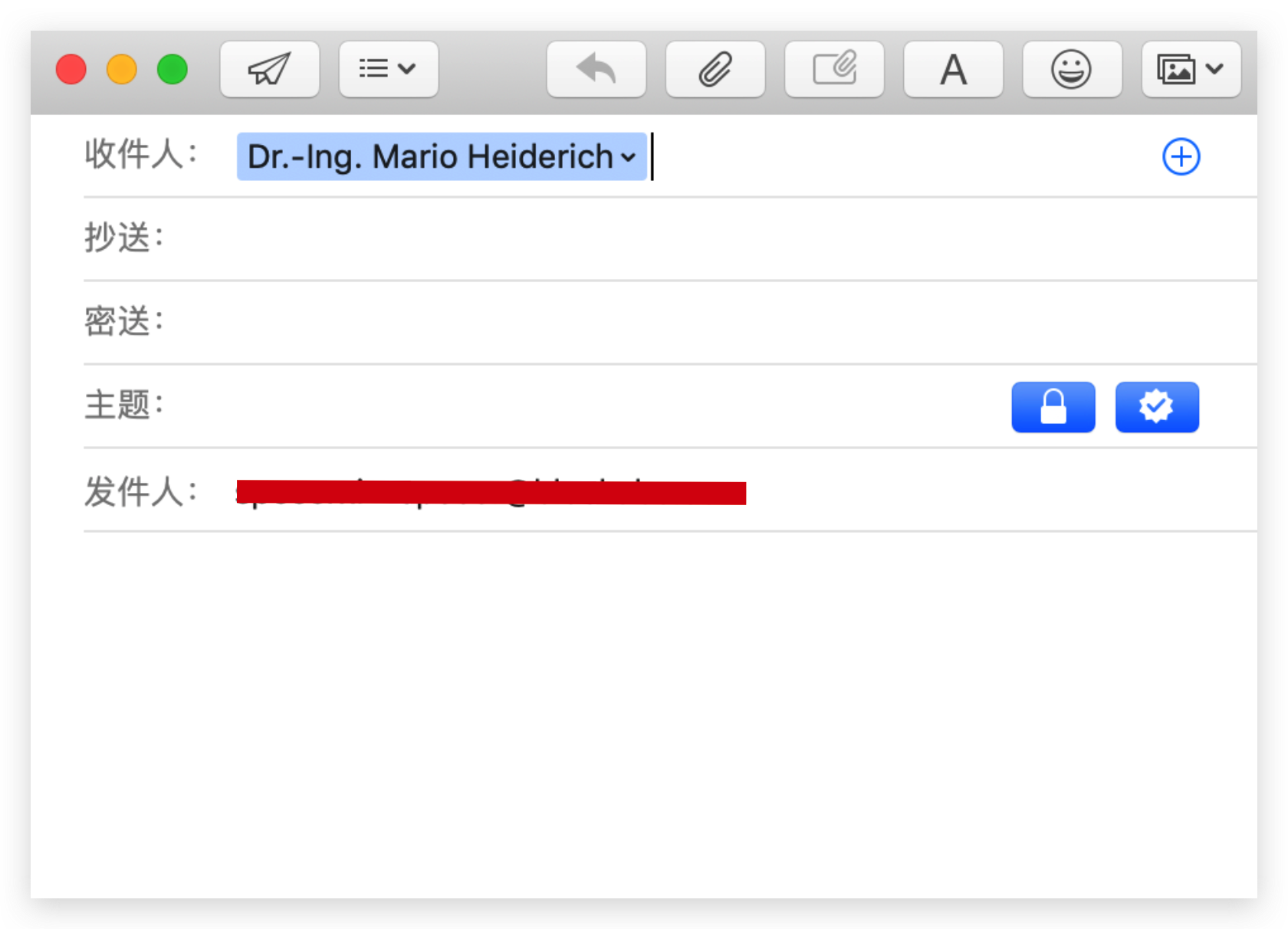Send the message with paper plane icon
The width and height of the screenshot is (1288, 929).
[x=269, y=70]
